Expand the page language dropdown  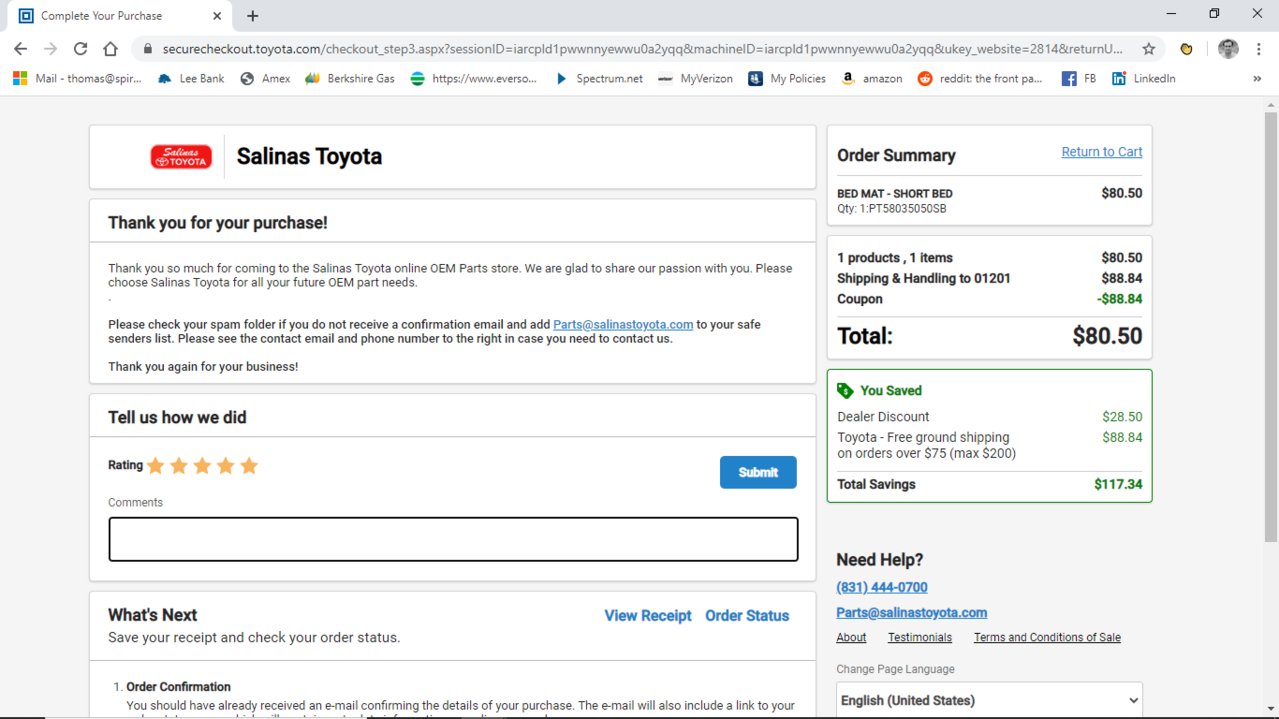click(x=989, y=700)
